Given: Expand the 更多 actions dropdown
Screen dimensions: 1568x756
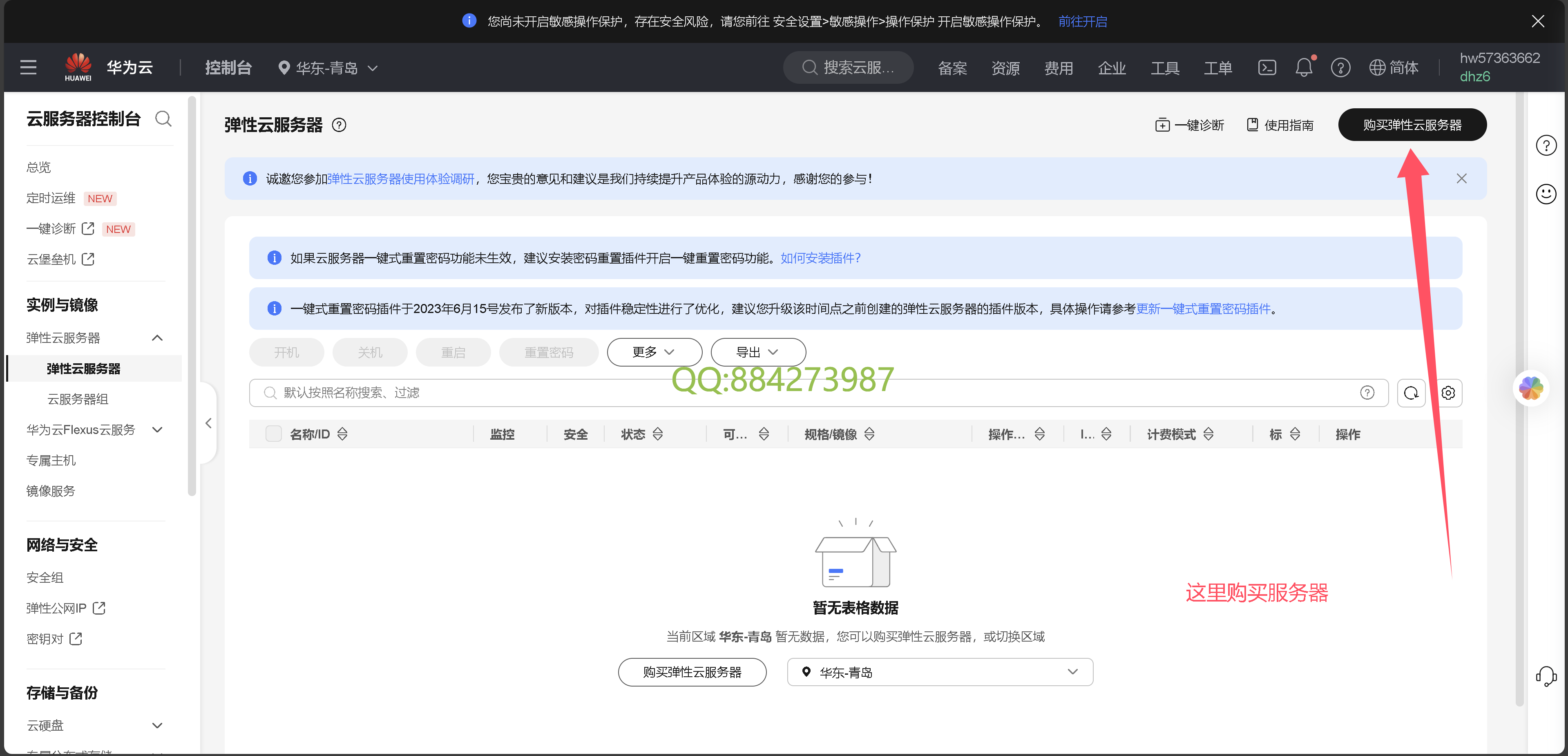Looking at the screenshot, I should click(654, 352).
